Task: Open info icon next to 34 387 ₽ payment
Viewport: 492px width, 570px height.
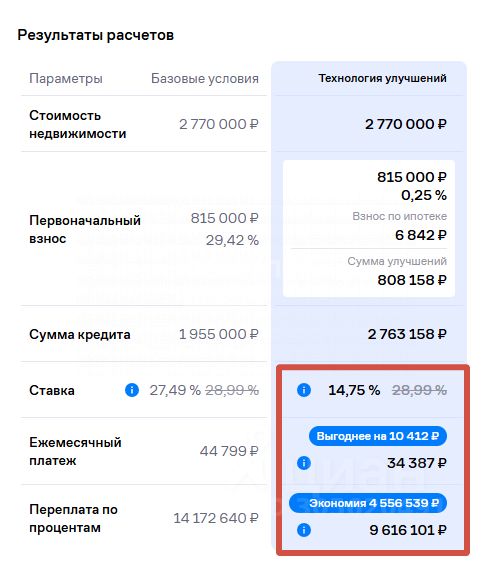Action: tap(304, 463)
